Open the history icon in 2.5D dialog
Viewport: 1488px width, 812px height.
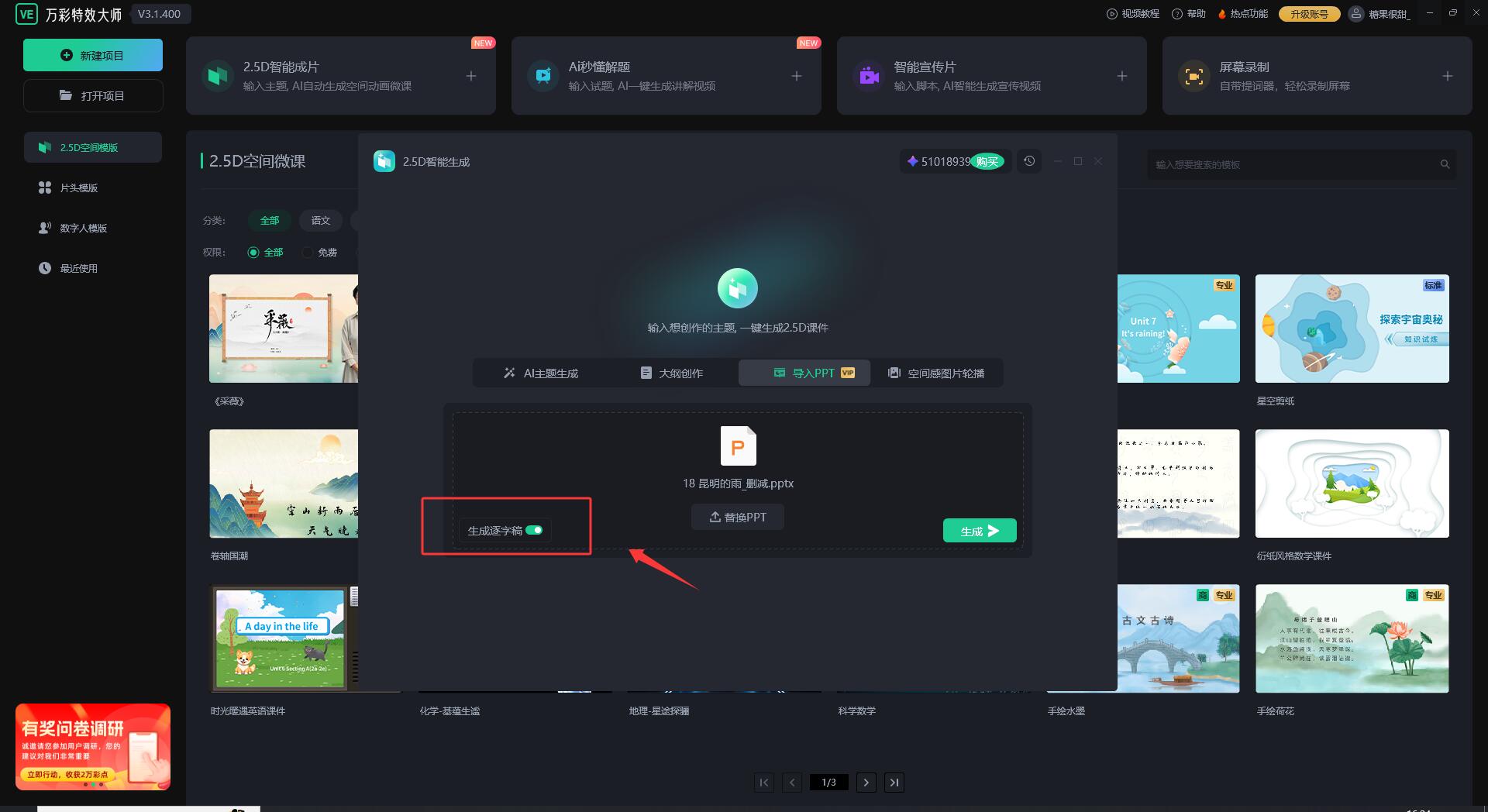tap(1029, 161)
